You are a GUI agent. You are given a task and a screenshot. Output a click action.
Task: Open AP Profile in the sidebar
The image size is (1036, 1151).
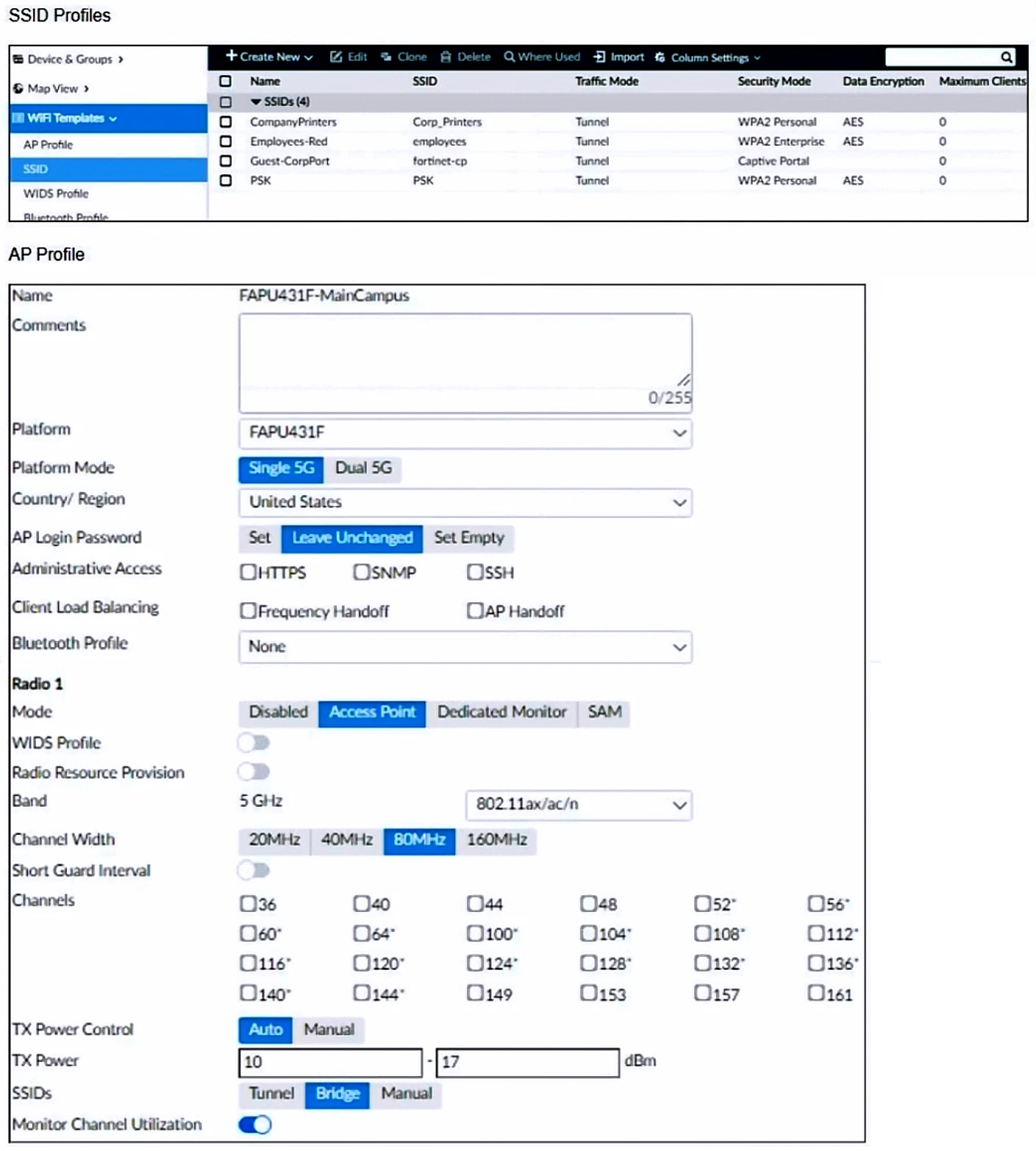click(48, 145)
